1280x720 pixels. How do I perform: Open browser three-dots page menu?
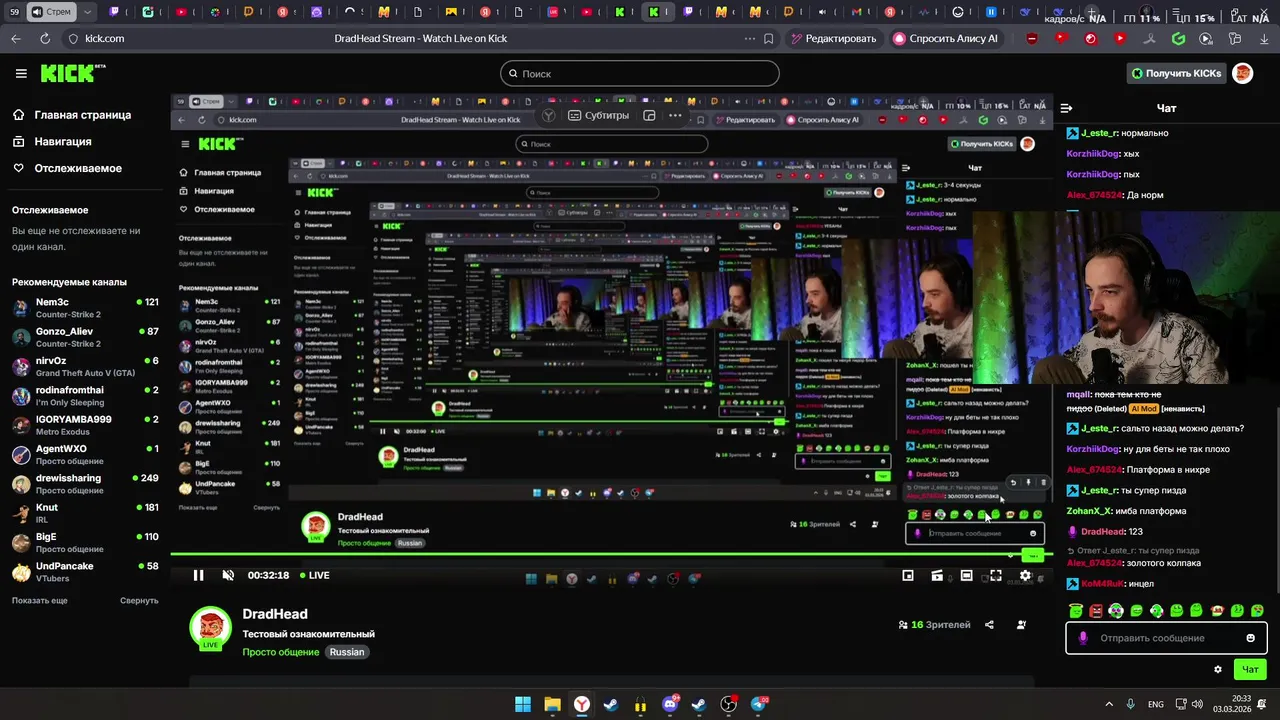[750, 38]
